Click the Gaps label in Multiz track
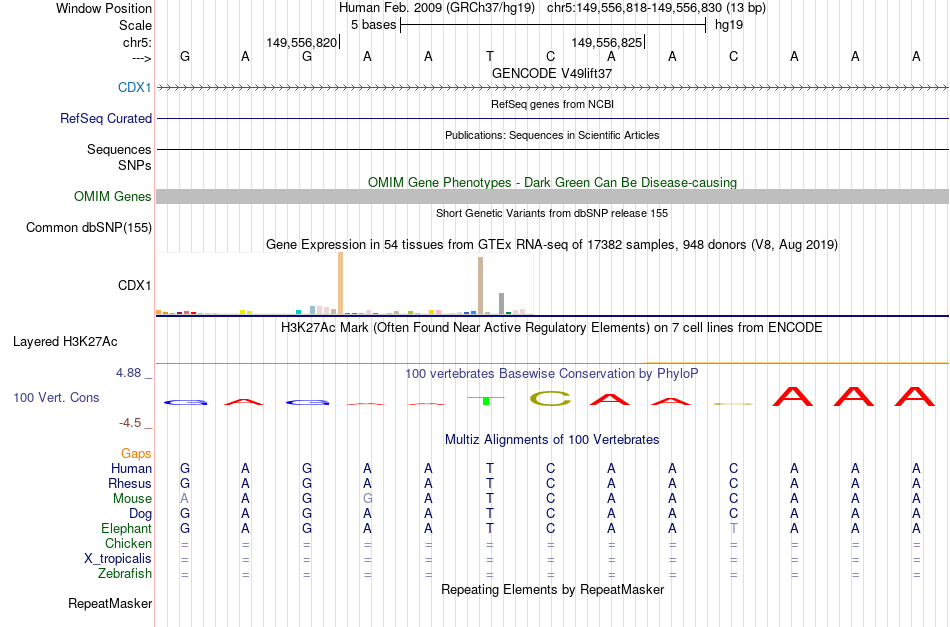The height and width of the screenshot is (627, 950). coord(136,453)
